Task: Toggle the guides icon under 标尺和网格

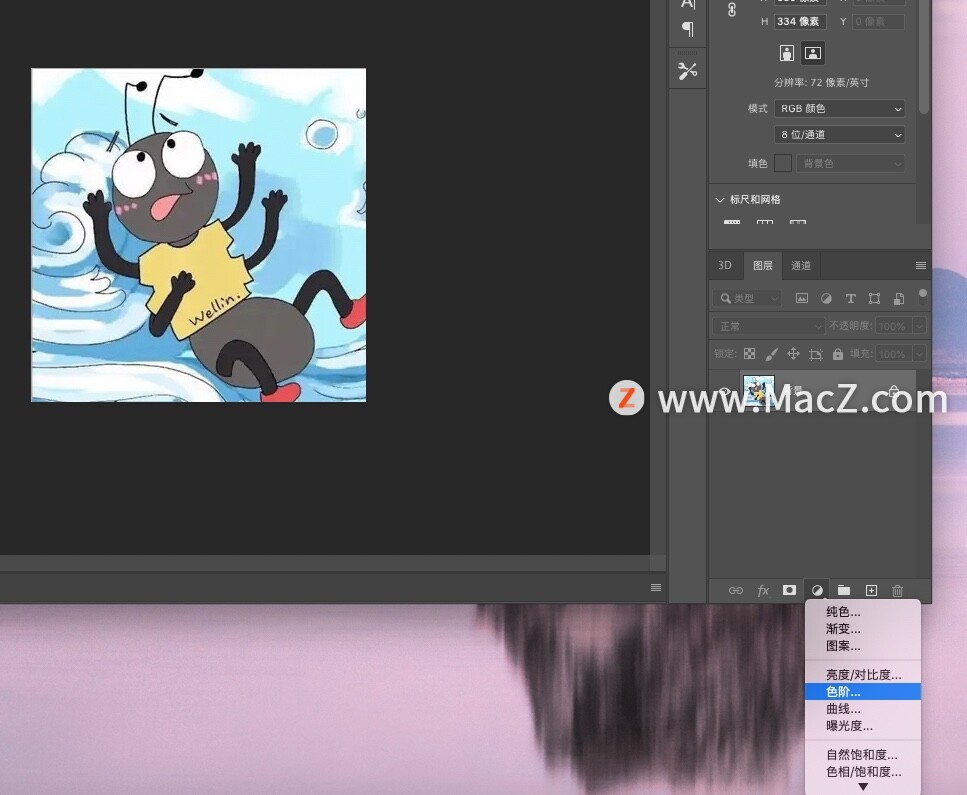Action: pos(798,221)
